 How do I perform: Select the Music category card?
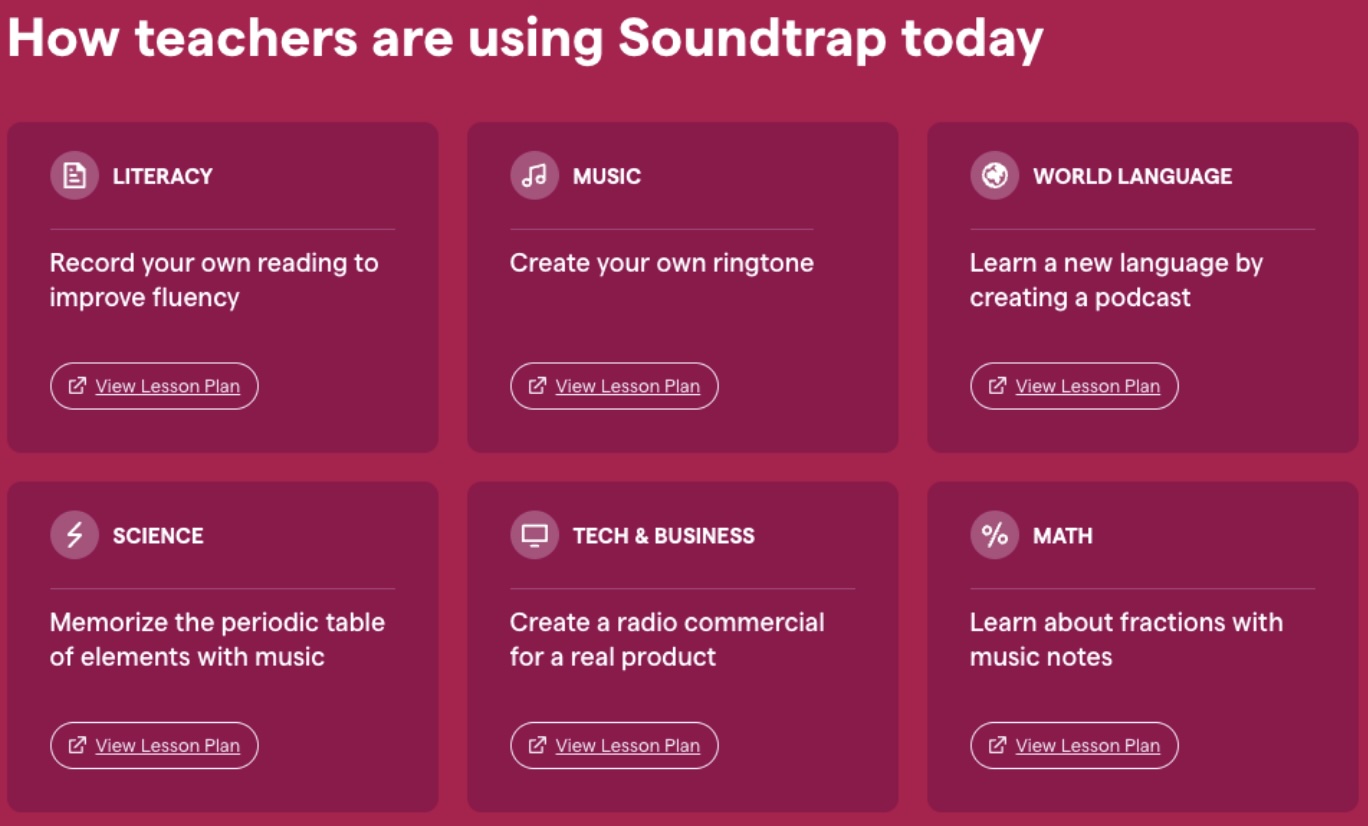[x=683, y=285]
